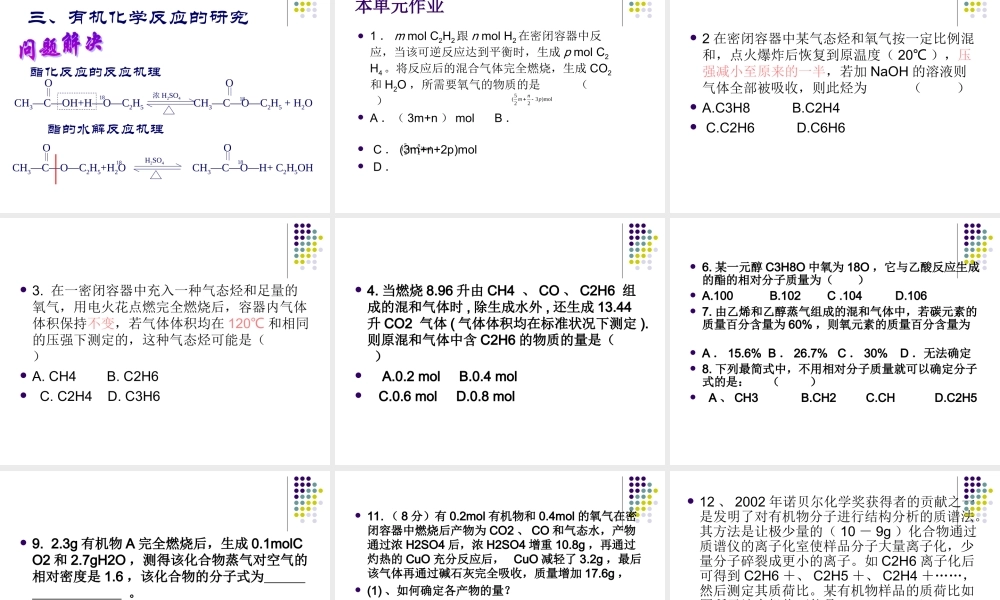This screenshot has width=1000, height=600.
Task: Select answer A.C3H8
Action: point(726,108)
